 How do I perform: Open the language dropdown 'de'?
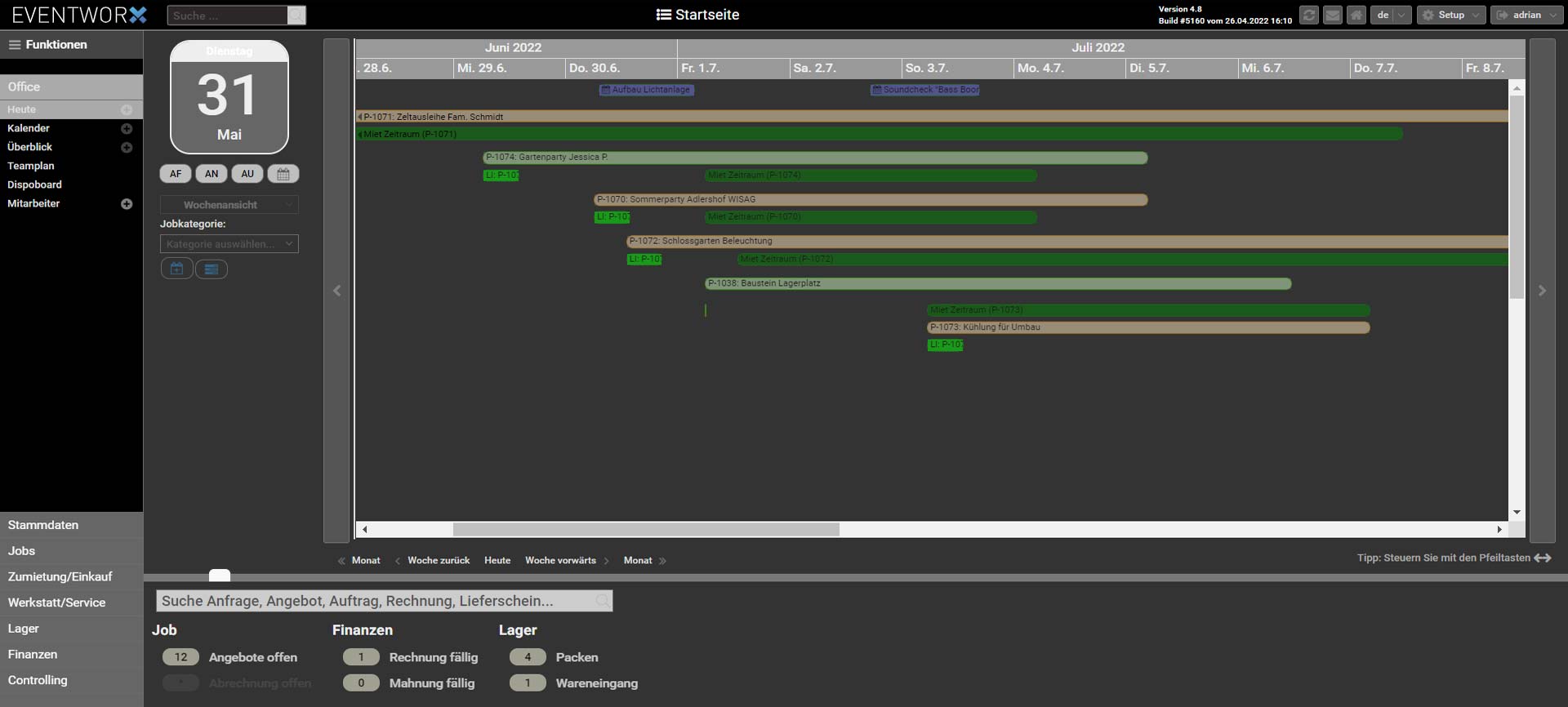point(1391,16)
